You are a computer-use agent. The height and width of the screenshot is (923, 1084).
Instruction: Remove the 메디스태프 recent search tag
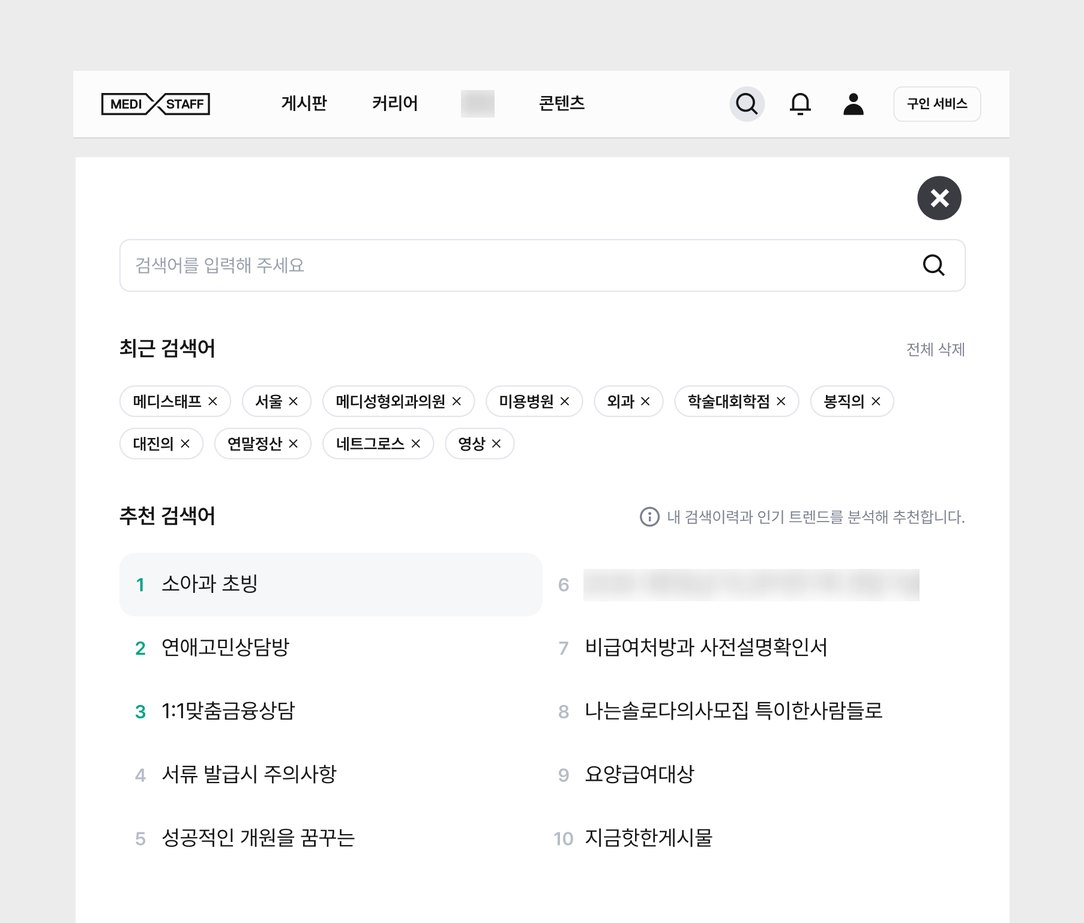[213, 402]
